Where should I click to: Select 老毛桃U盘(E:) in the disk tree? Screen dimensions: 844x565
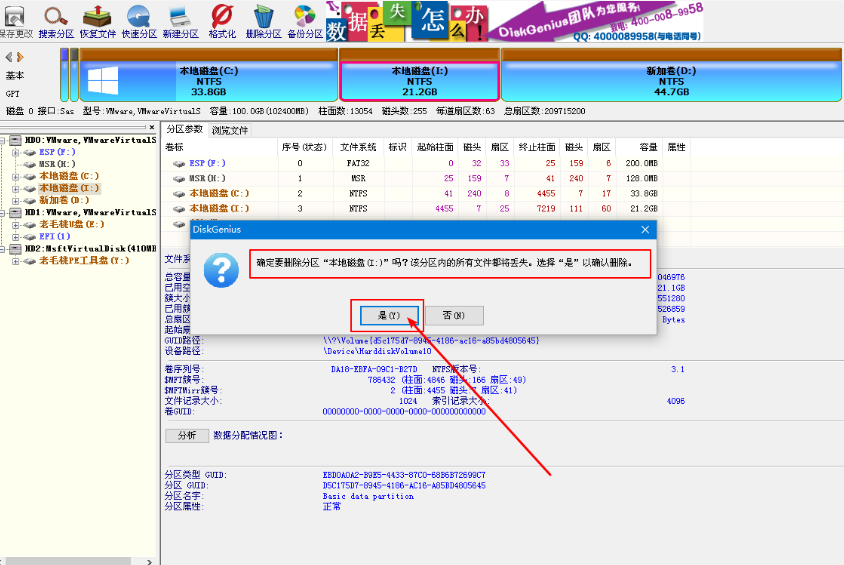(72, 224)
